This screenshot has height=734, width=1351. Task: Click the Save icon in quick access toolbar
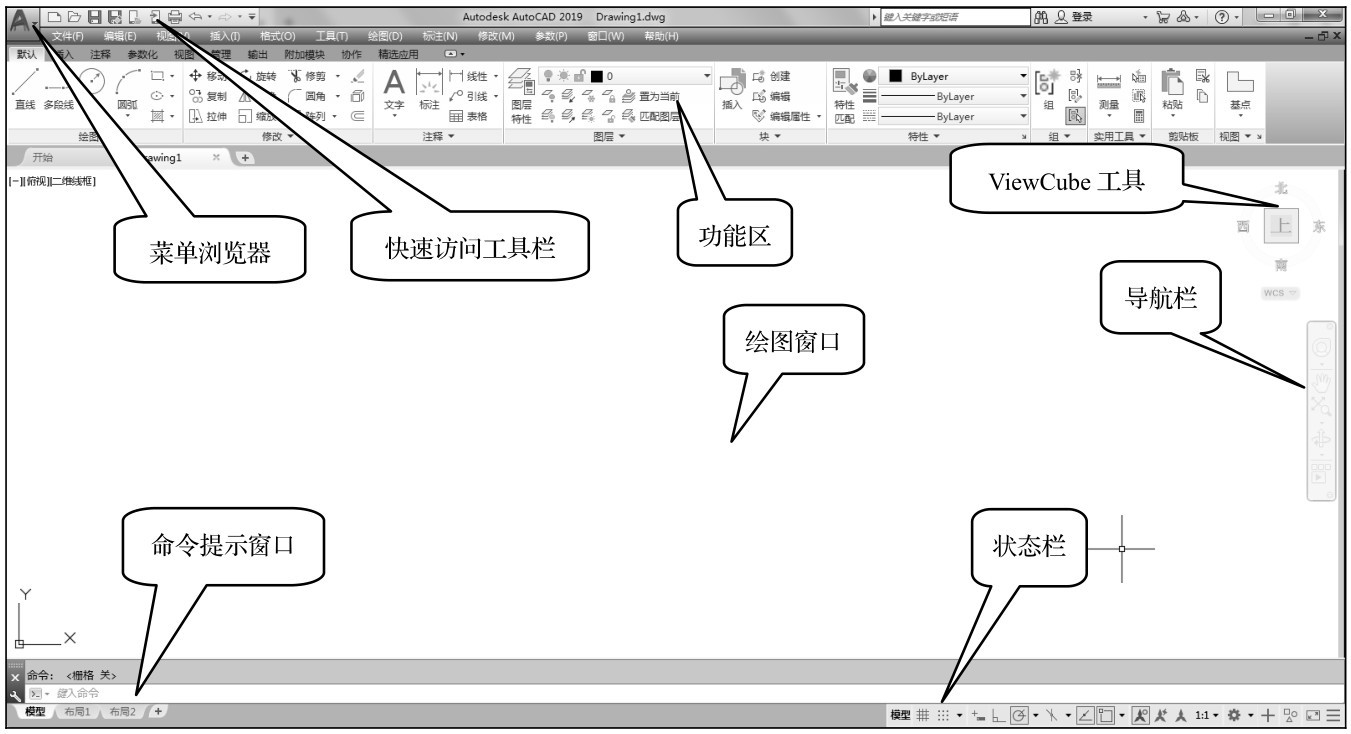(x=94, y=16)
